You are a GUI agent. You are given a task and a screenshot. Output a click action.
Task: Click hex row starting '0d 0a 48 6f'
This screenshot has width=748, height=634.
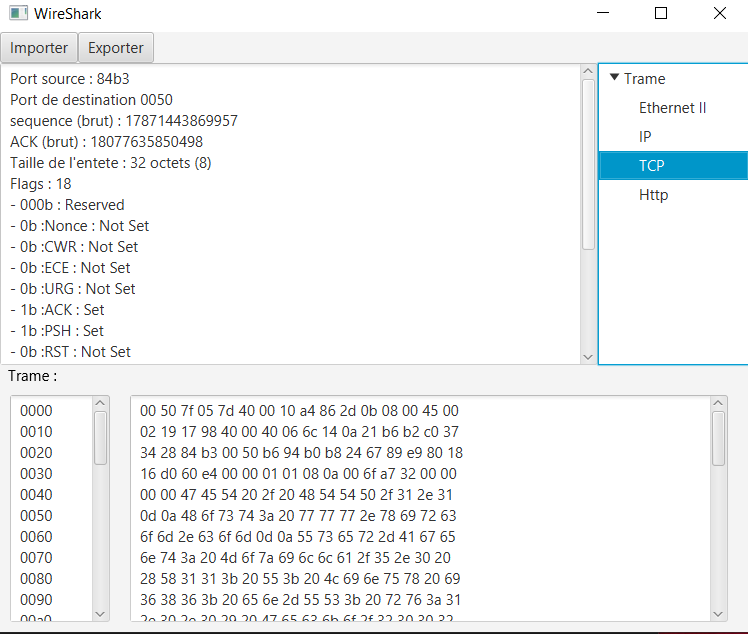(298, 516)
